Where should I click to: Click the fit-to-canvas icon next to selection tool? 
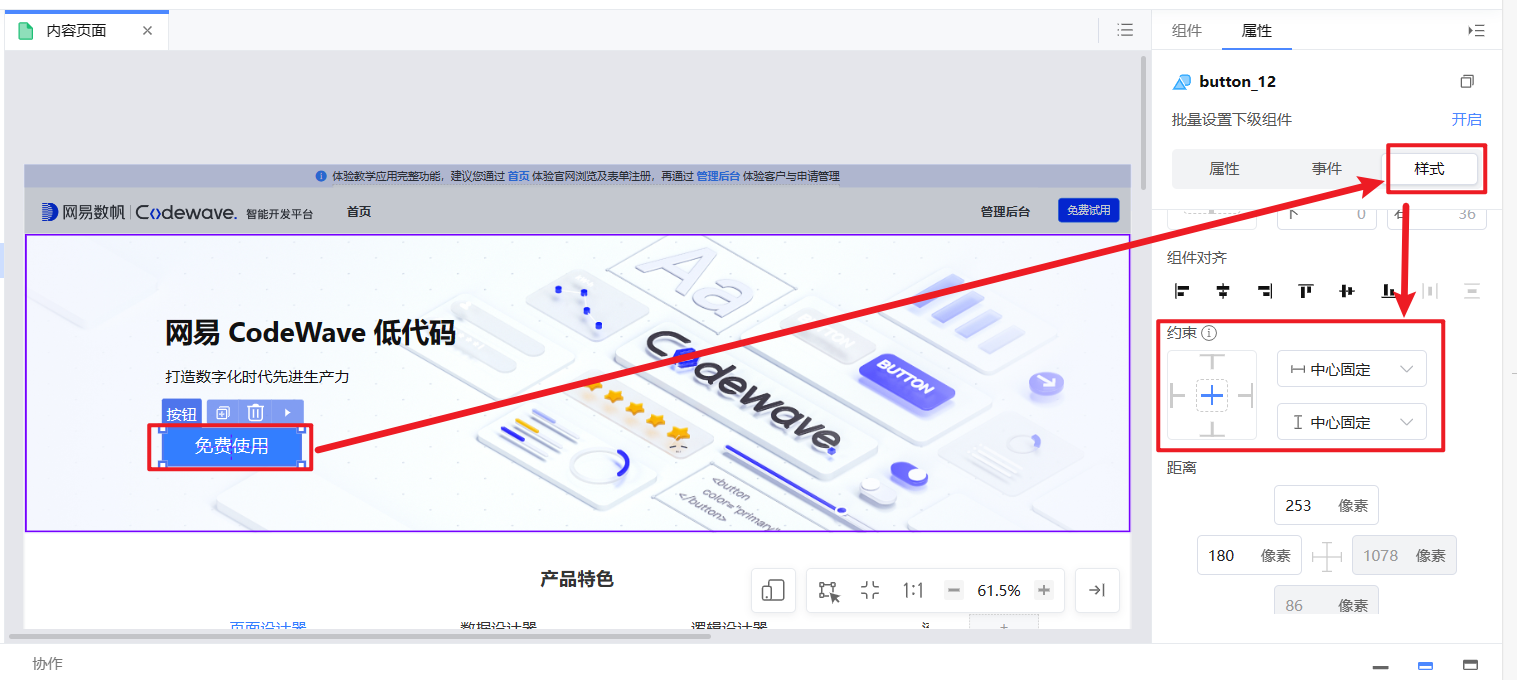869,590
